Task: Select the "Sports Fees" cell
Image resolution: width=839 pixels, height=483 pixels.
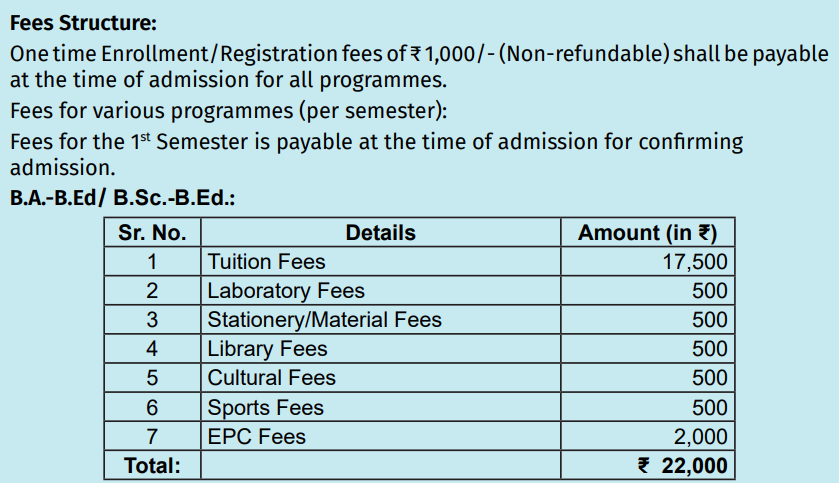Action: 265,408
